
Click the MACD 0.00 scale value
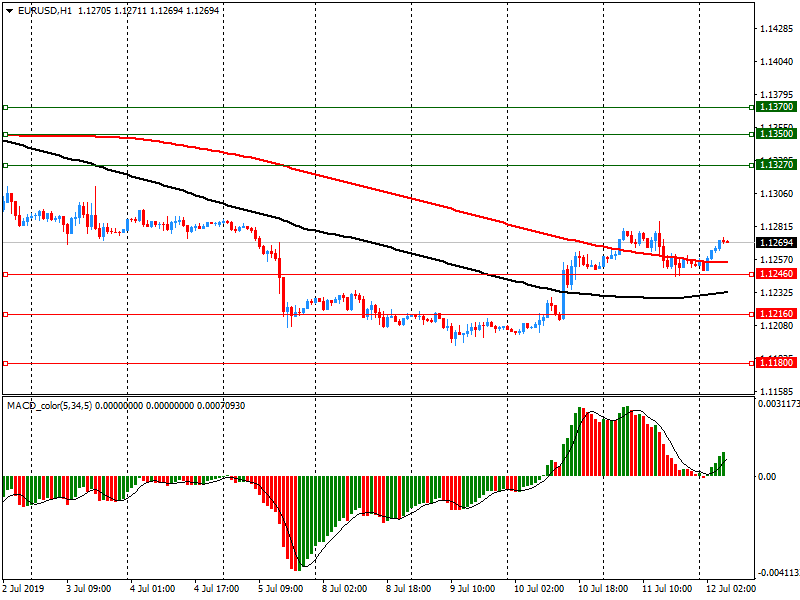[767, 477]
